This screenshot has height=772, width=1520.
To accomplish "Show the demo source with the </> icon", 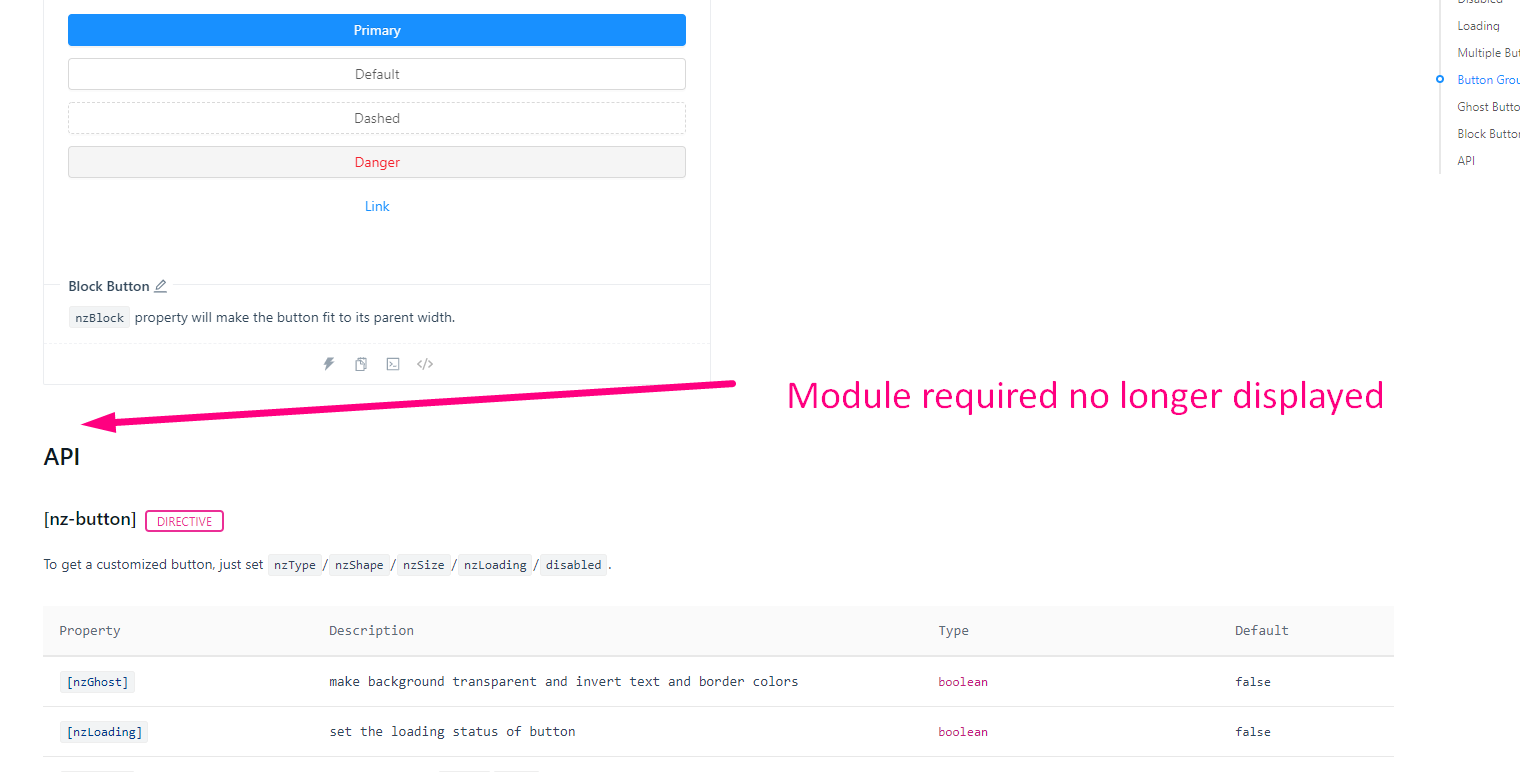I will pos(425,363).
